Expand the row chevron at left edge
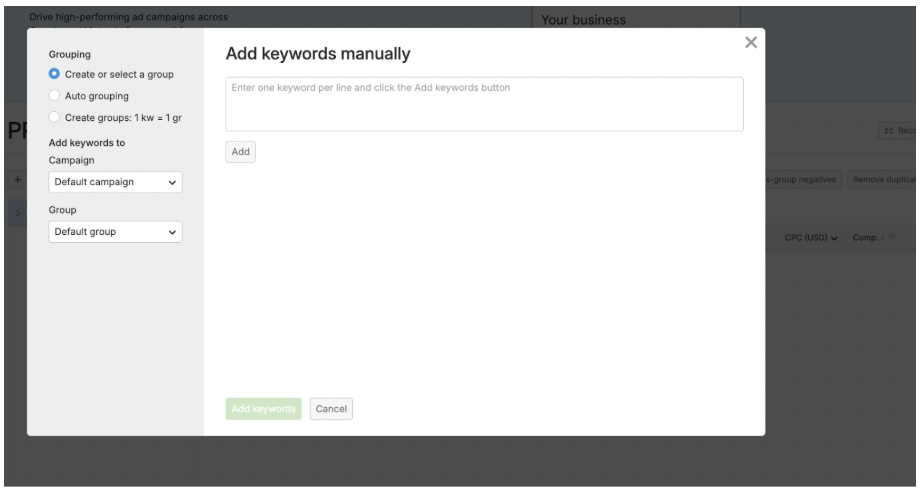Screen dimensions: 920x492 (18, 213)
